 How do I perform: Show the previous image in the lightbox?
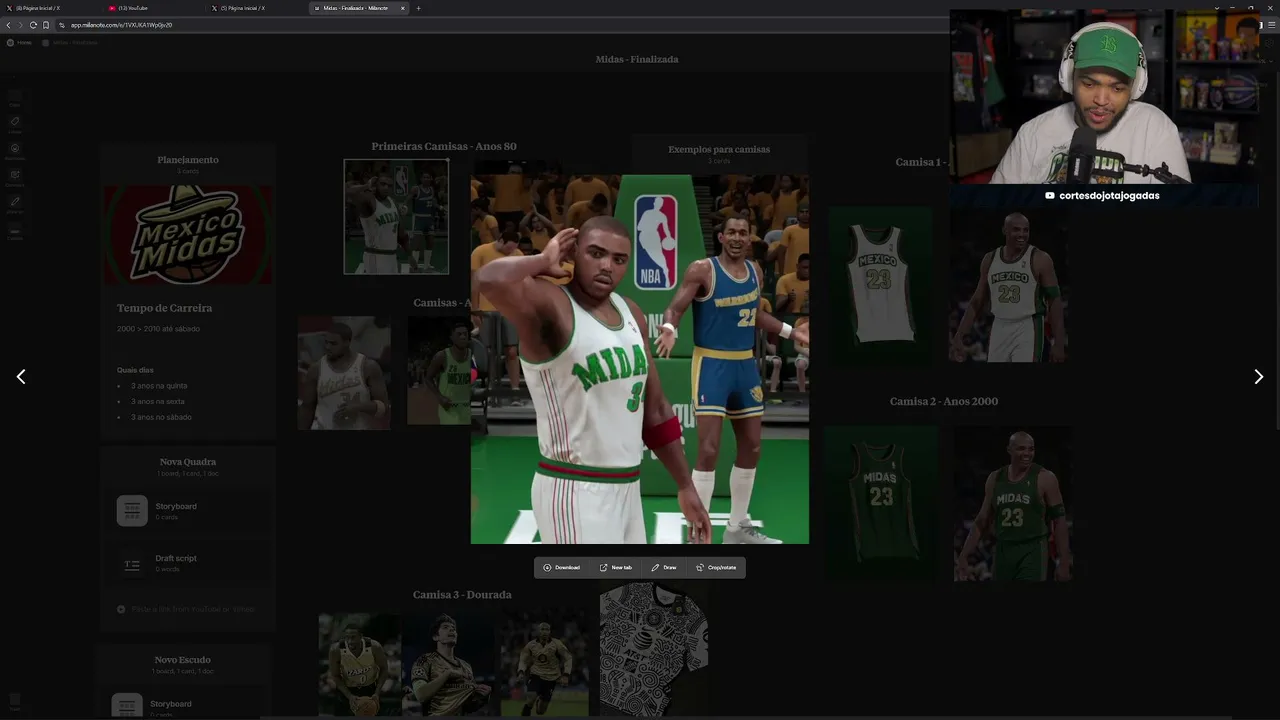(21, 377)
